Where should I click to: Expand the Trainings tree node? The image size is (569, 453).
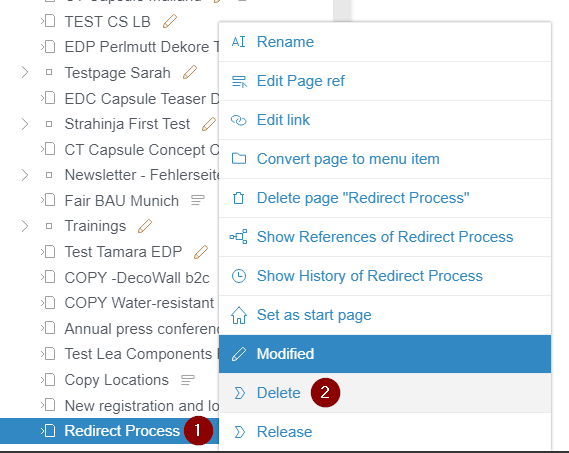[25, 226]
